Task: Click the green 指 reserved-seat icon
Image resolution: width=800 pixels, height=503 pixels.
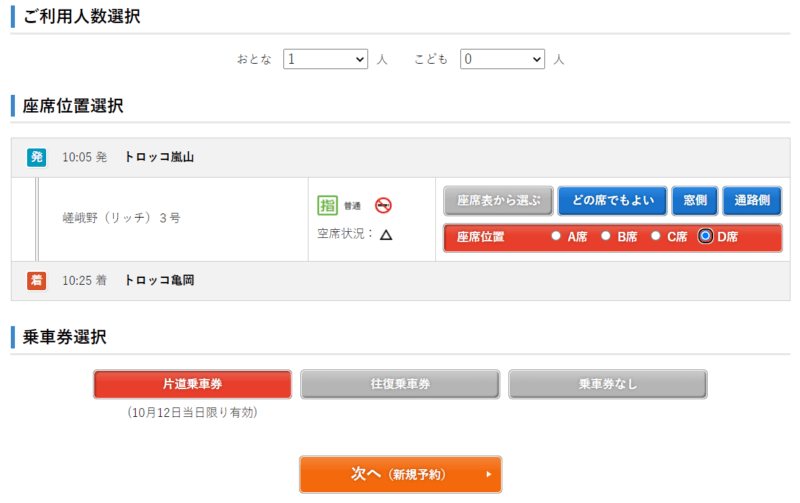Action: 328,206
